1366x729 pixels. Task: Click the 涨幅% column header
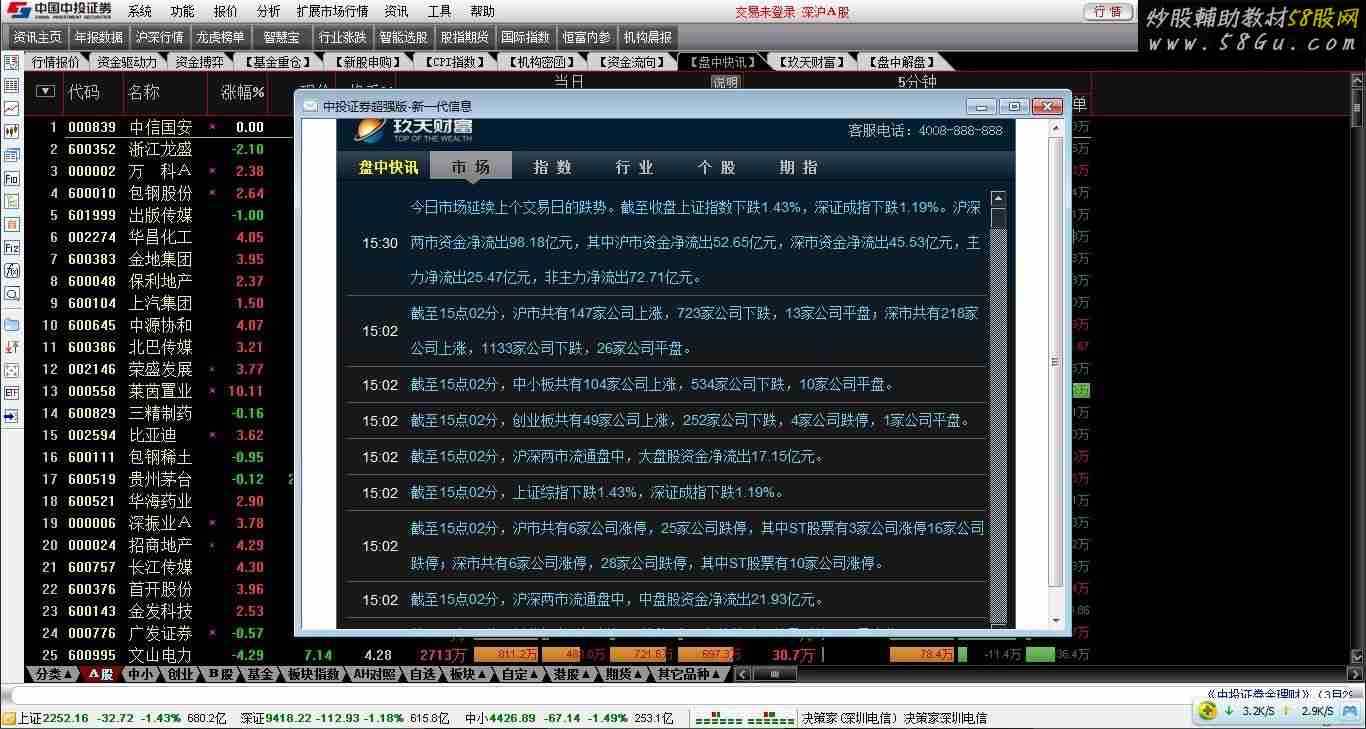pyautogui.click(x=242, y=92)
